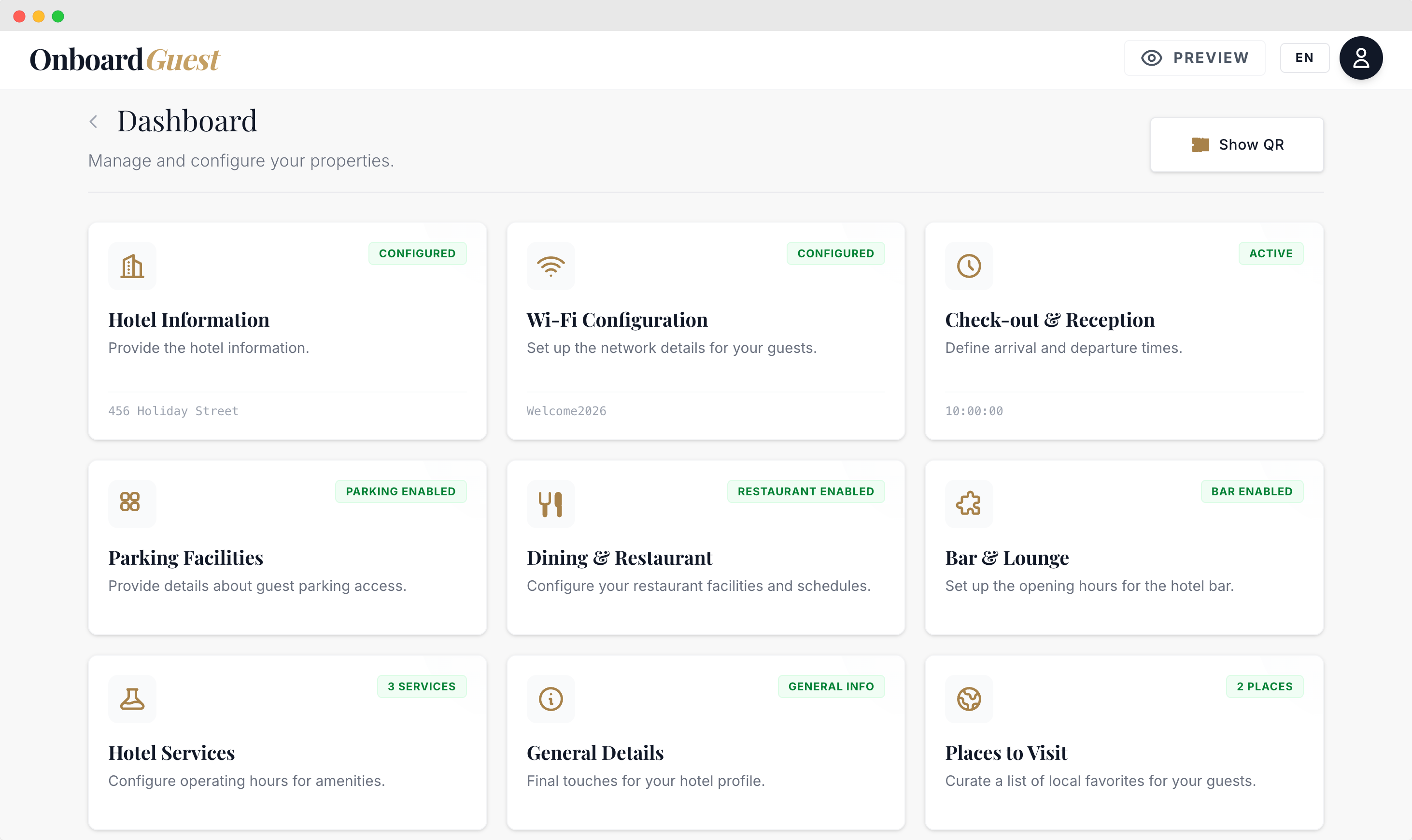
Task: Open the EN language selector
Action: [x=1304, y=57]
